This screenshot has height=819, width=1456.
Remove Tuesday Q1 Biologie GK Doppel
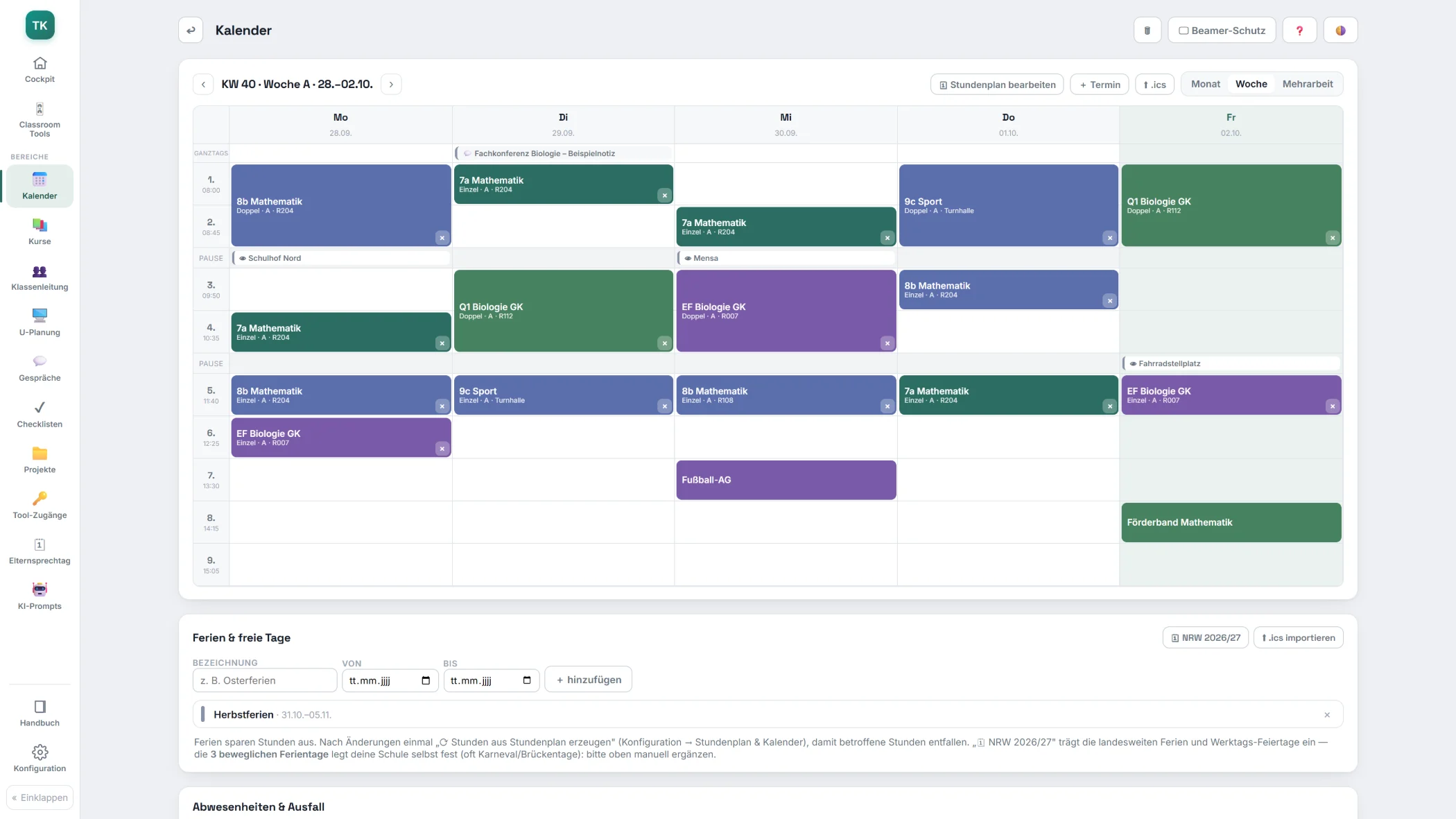(665, 343)
